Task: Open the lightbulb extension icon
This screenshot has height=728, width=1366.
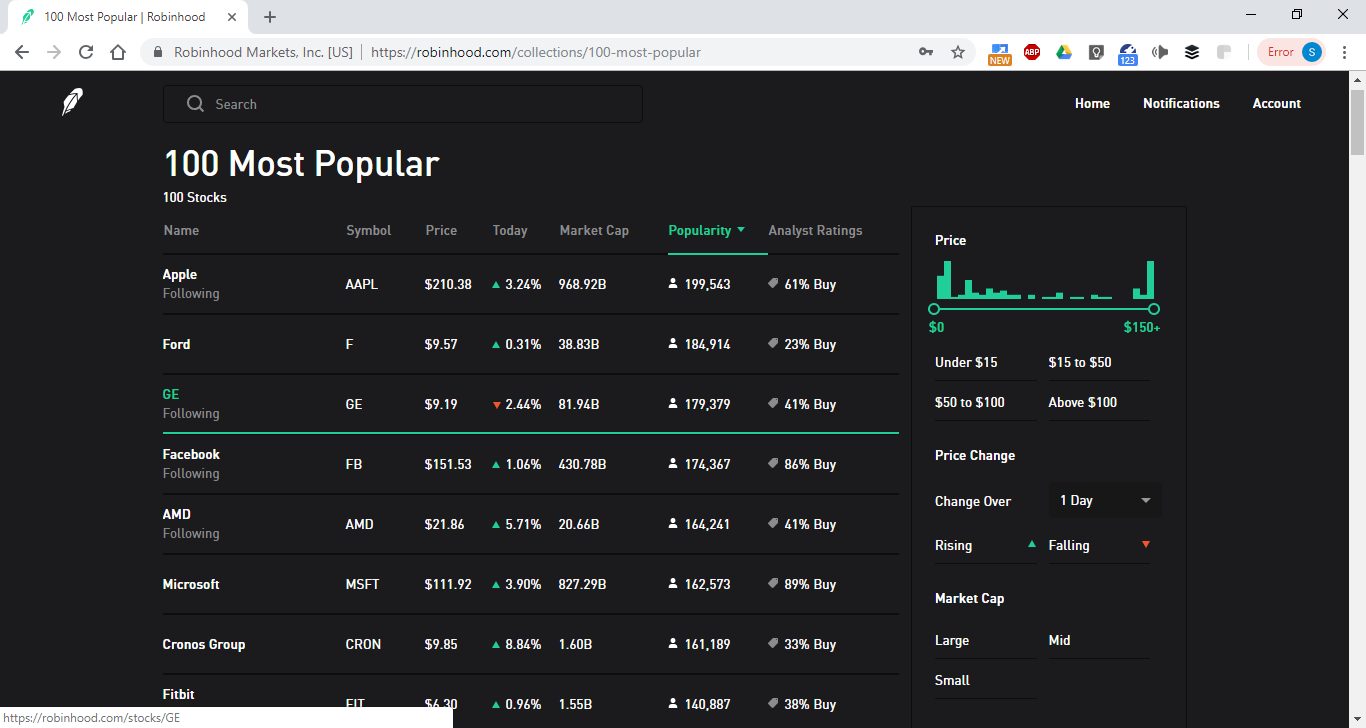Action: (1096, 52)
